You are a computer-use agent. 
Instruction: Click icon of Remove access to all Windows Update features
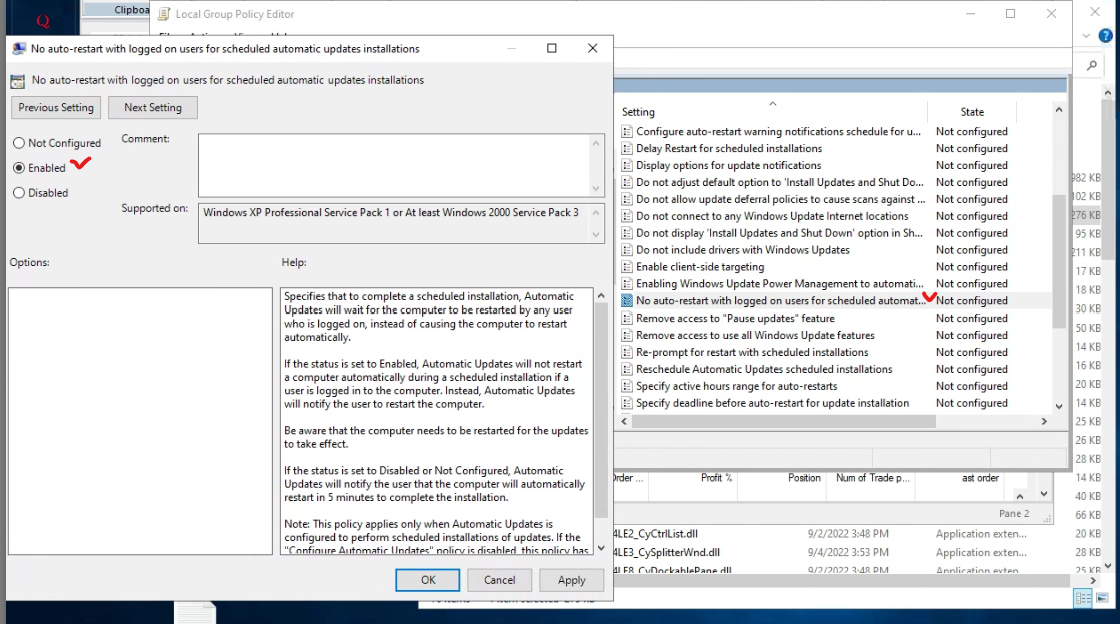(x=627, y=336)
